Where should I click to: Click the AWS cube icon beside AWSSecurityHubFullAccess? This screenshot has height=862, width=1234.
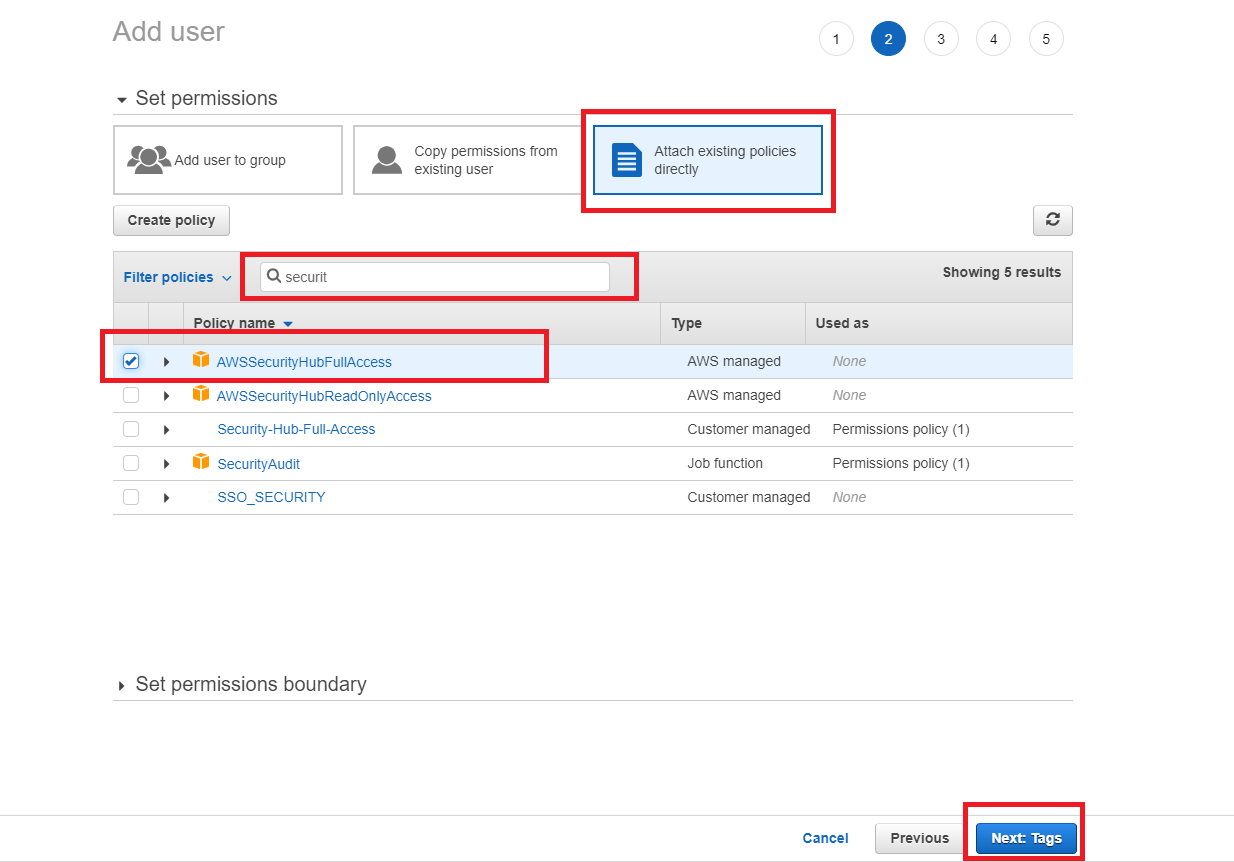201,361
